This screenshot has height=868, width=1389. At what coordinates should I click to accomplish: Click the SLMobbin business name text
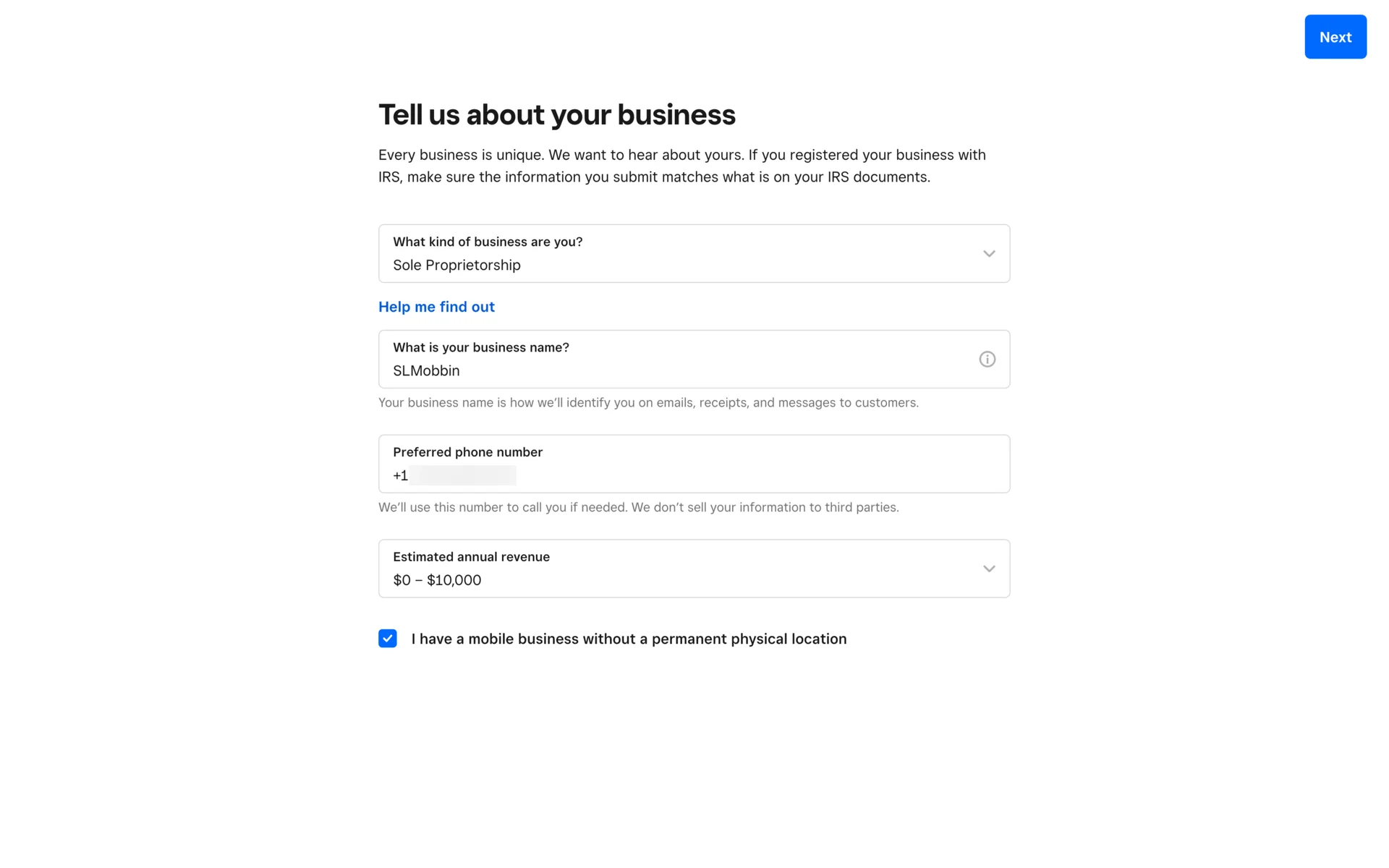tap(426, 371)
